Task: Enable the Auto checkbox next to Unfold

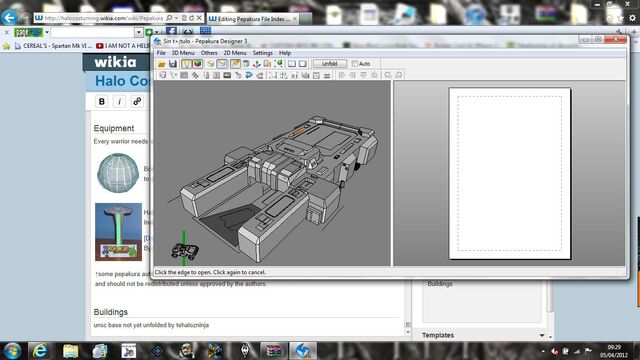Action: (x=354, y=64)
